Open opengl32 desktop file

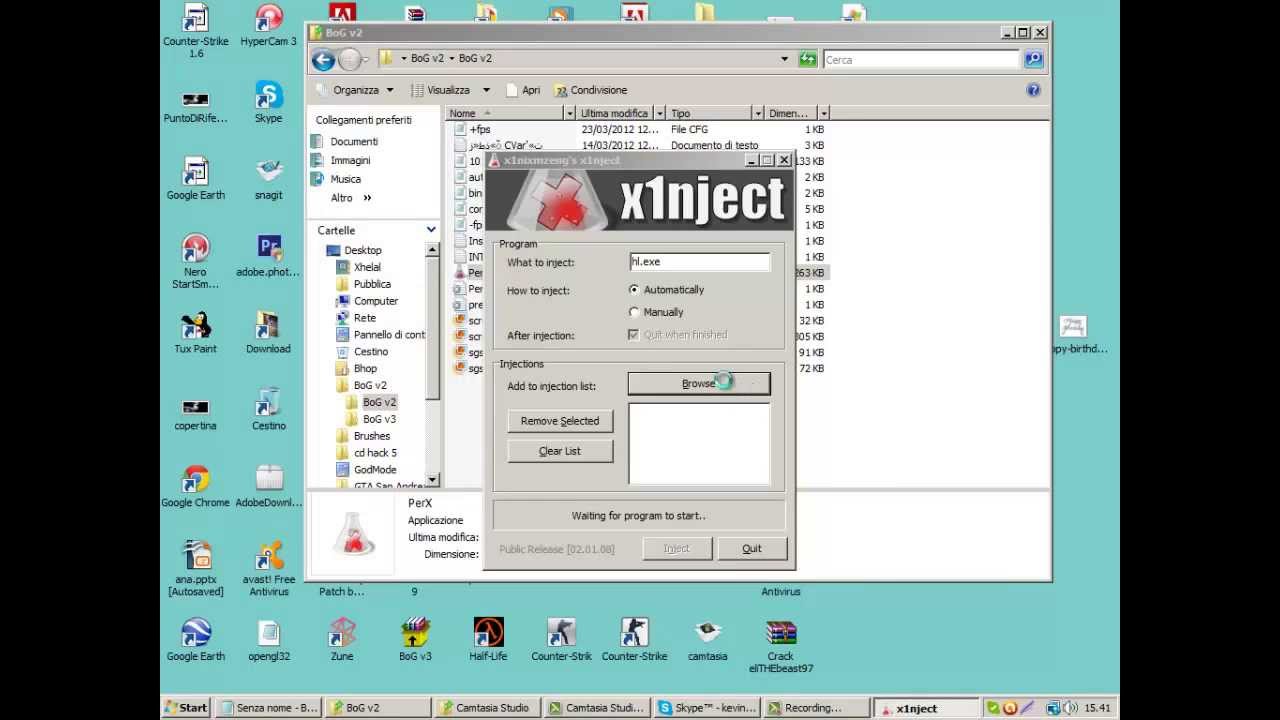point(268,640)
